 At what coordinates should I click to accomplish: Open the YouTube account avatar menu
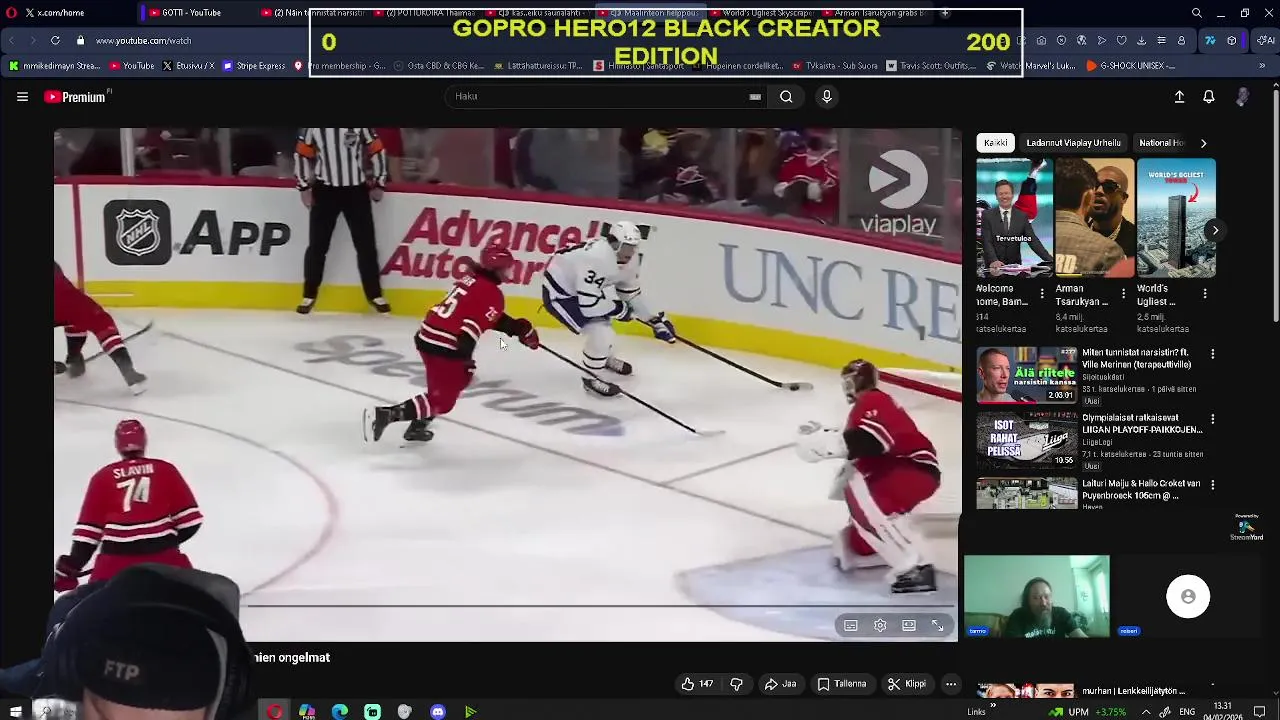click(x=1242, y=97)
